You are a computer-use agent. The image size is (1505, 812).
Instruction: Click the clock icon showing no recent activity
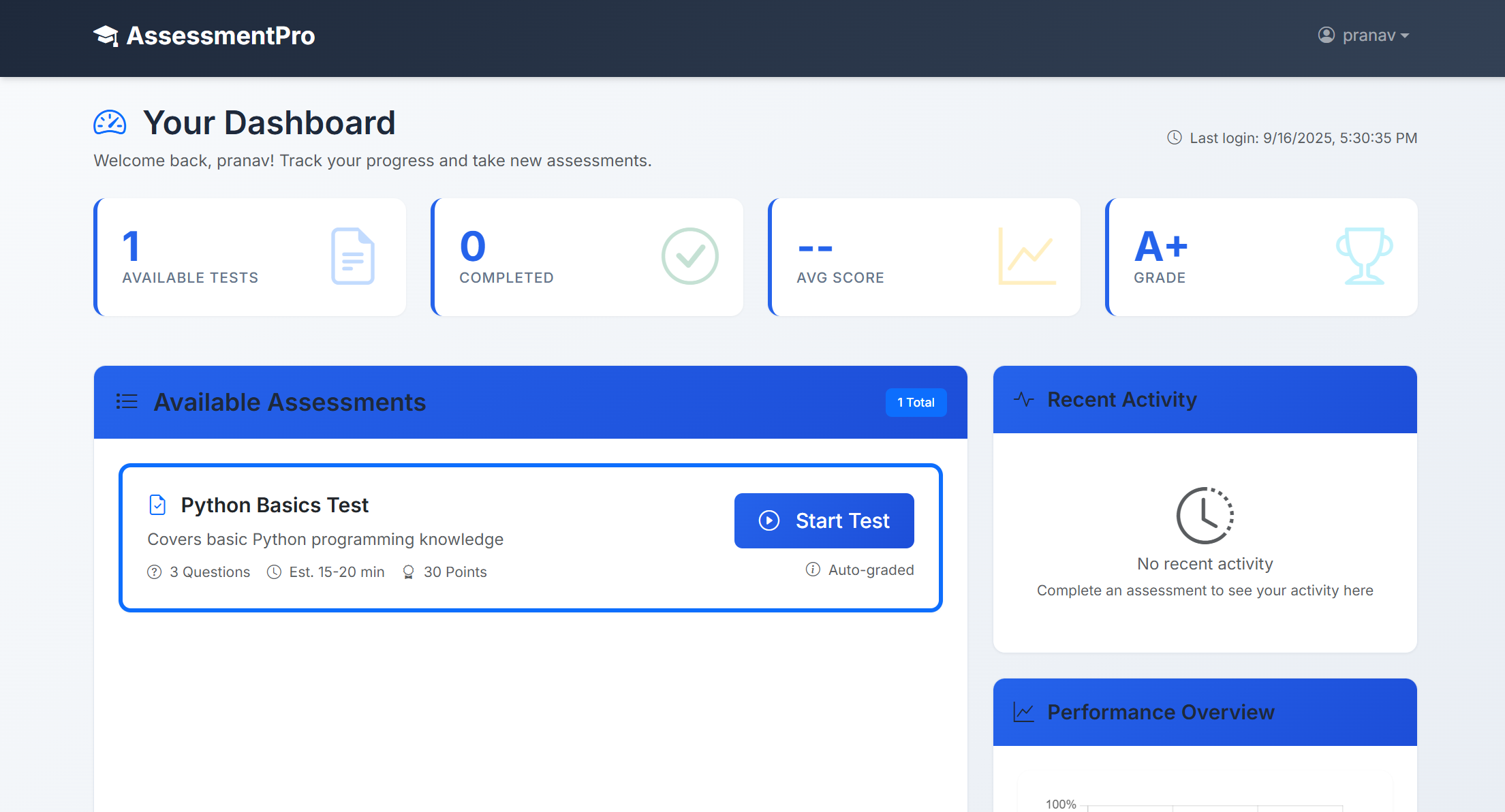(x=1205, y=516)
